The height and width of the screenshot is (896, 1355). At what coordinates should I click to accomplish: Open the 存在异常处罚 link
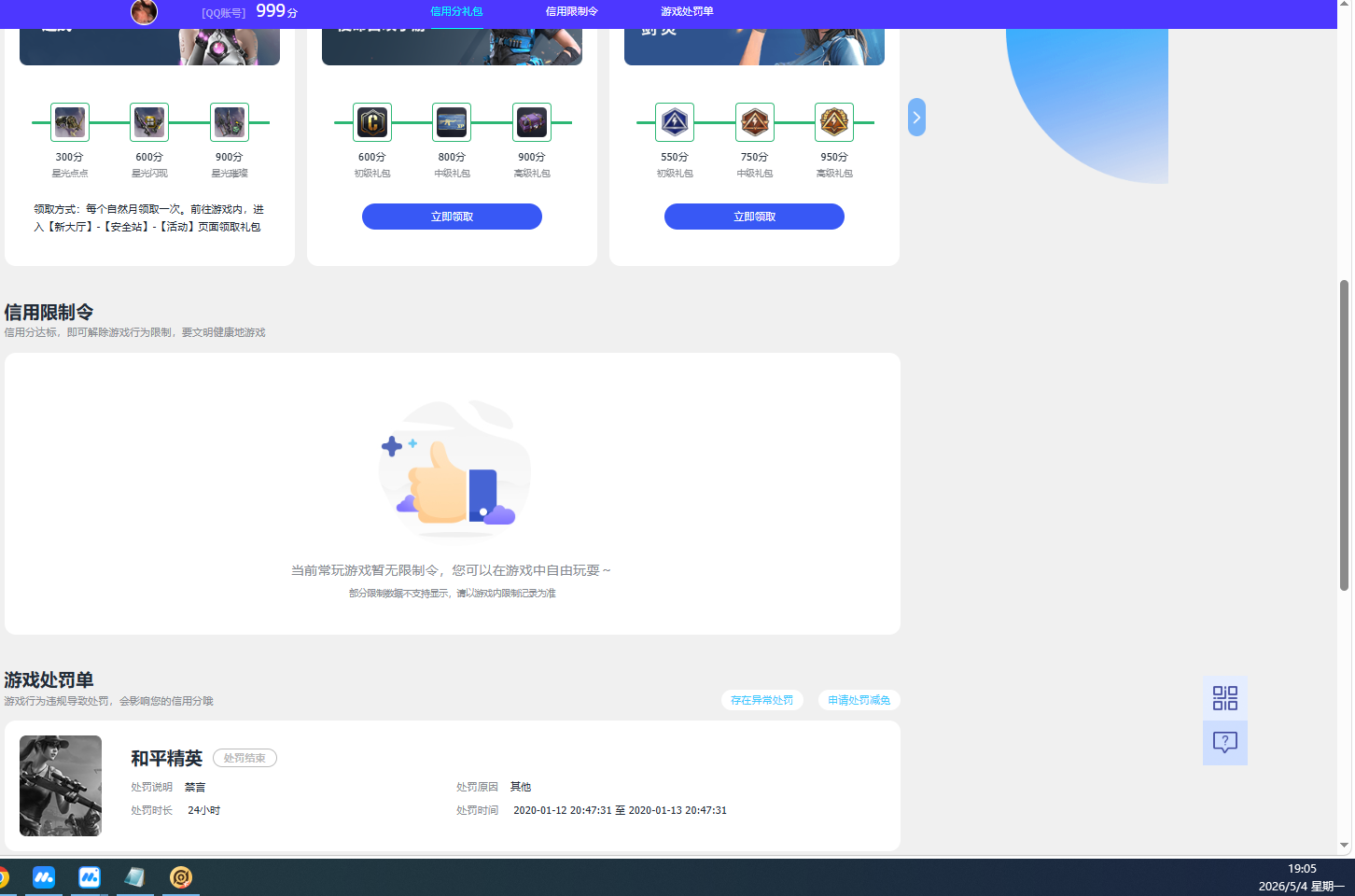pyautogui.click(x=762, y=700)
